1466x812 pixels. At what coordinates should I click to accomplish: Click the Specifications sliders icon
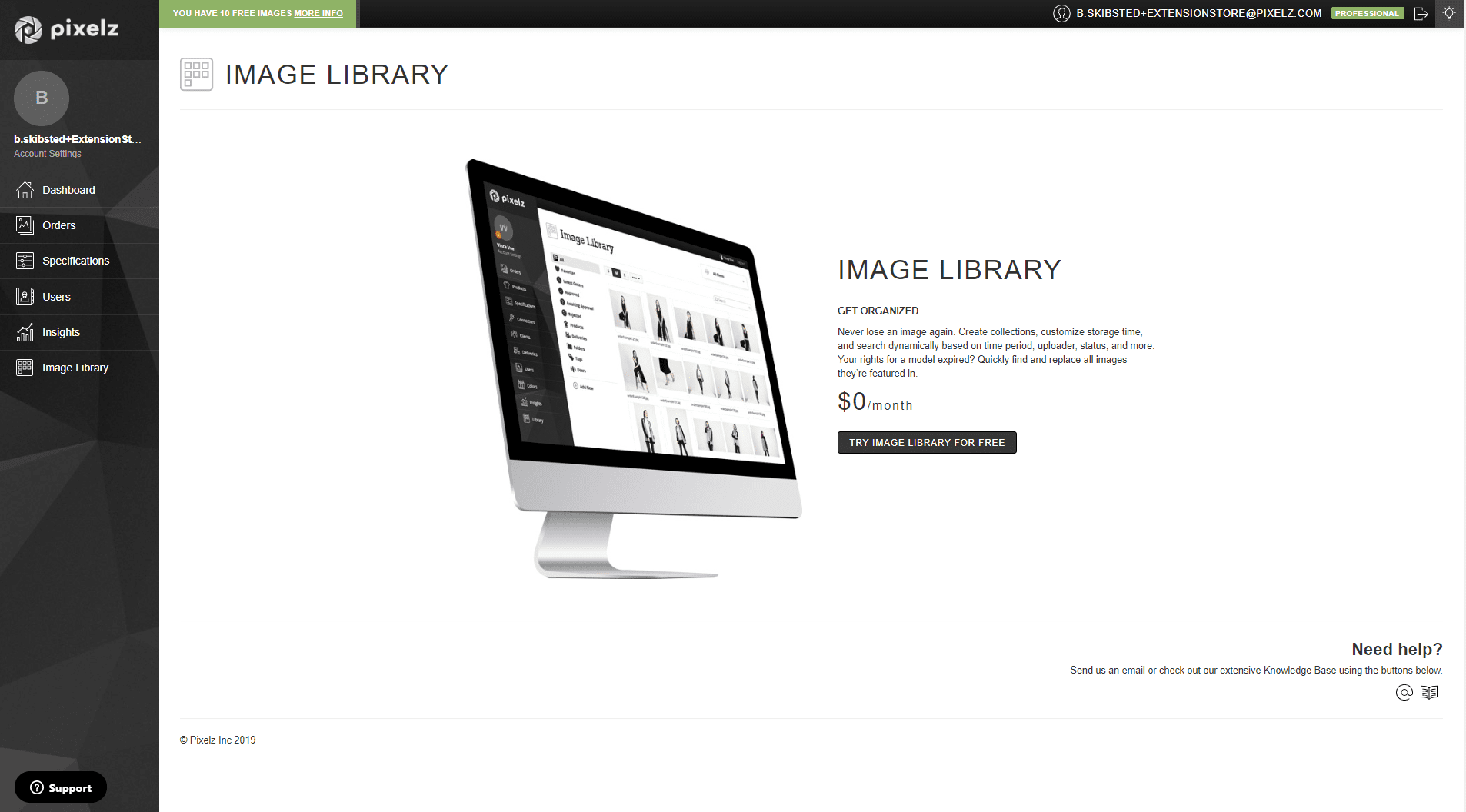25,261
